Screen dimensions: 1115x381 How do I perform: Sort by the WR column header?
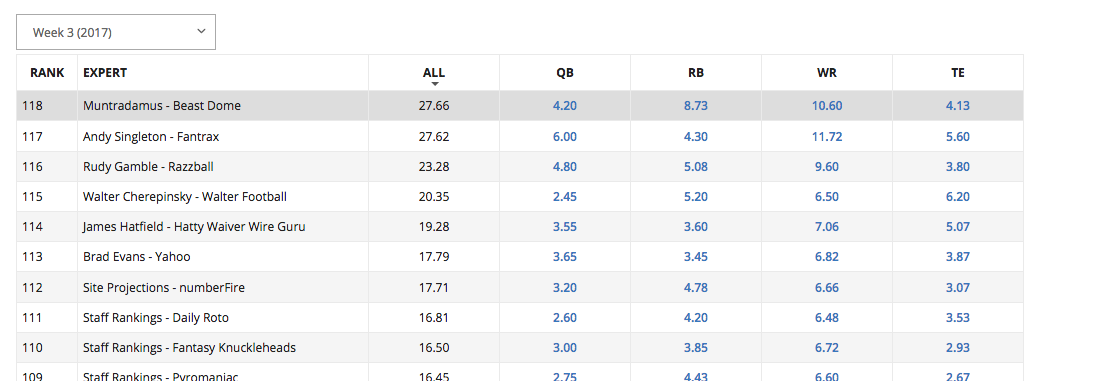[x=827, y=73]
